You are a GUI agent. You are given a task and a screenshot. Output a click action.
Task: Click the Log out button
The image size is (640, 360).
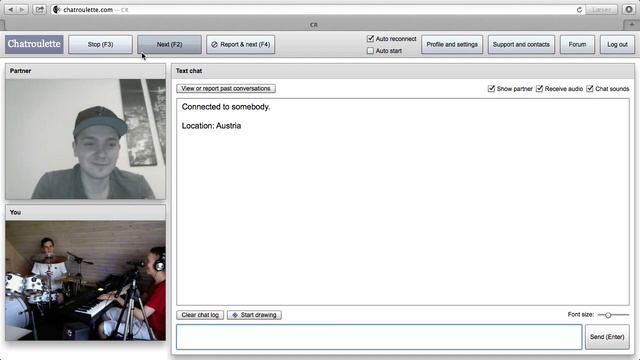(617, 44)
